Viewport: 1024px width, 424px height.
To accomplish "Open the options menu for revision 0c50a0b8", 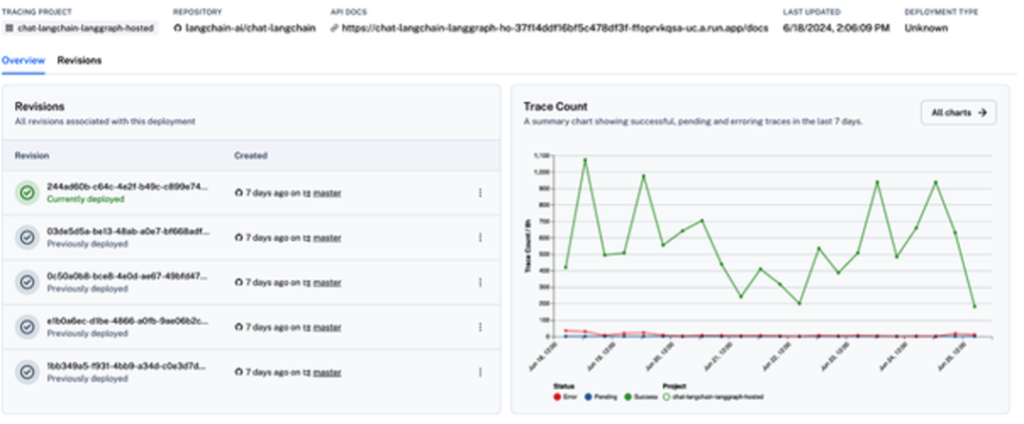I will click(480, 282).
